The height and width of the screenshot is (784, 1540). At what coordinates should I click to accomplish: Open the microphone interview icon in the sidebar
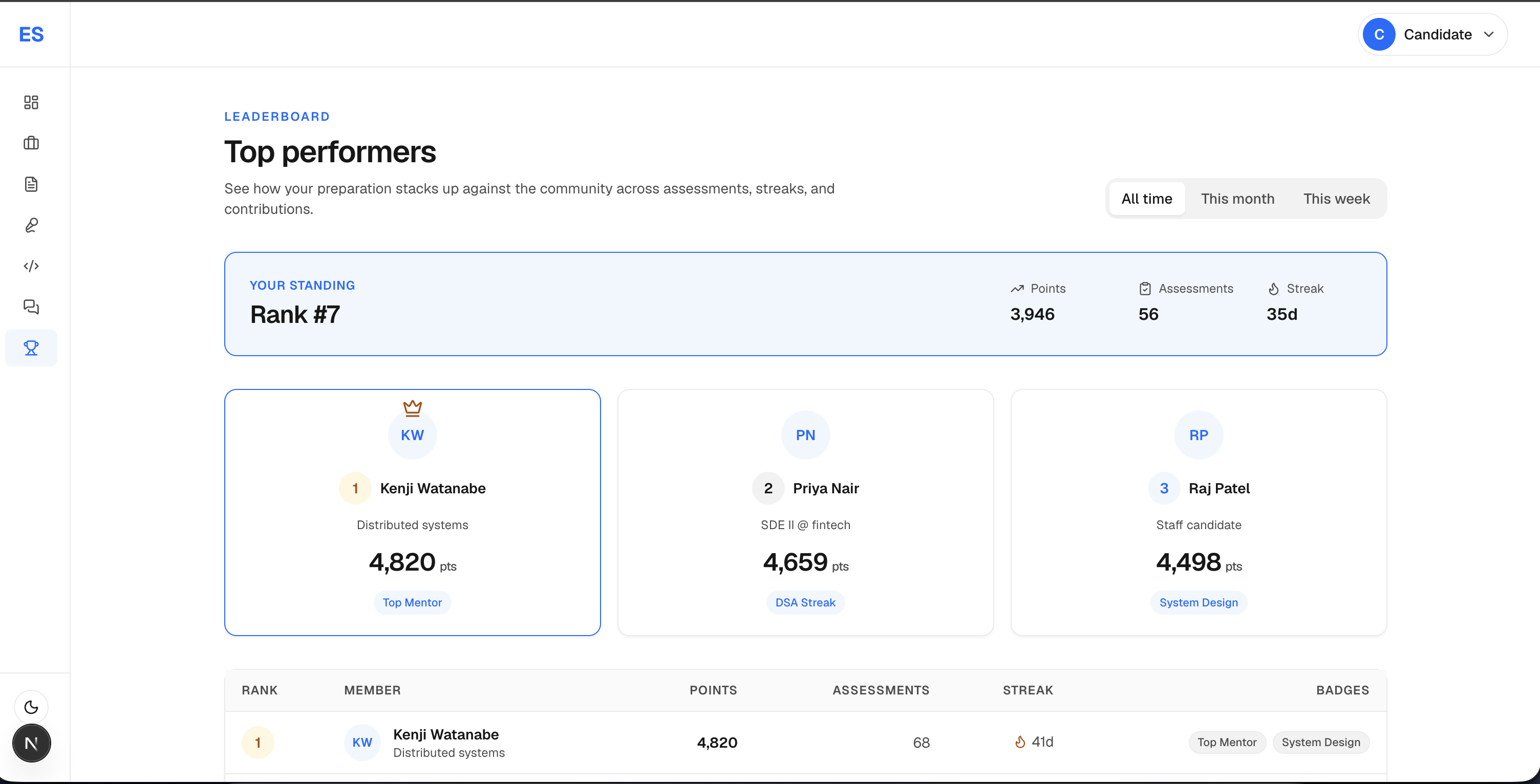click(x=31, y=225)
